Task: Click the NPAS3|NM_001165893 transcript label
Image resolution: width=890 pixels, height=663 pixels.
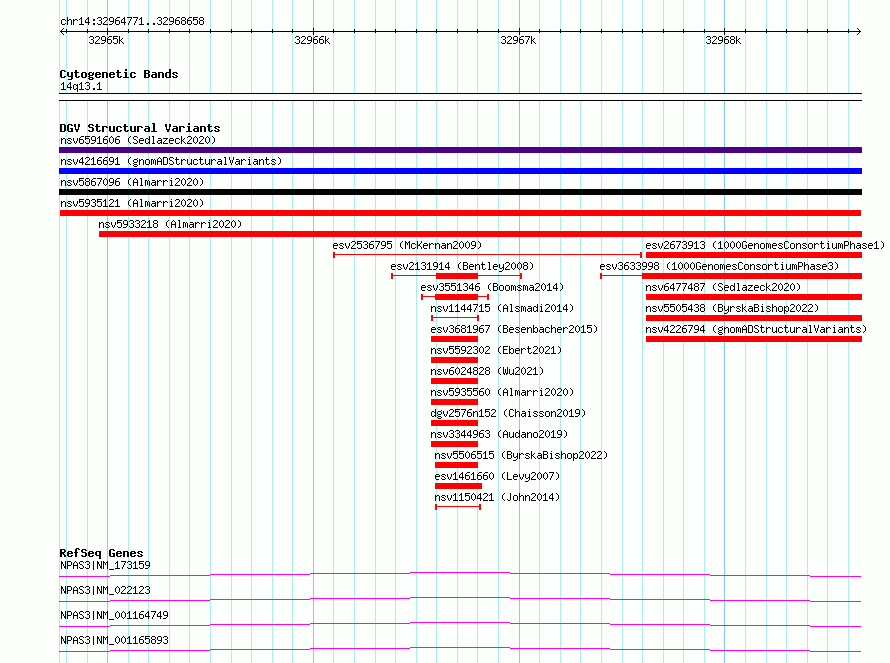Action: (114, 640)
